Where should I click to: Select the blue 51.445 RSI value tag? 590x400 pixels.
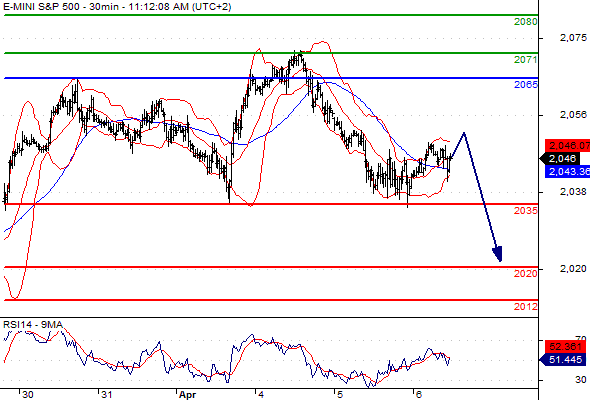[x=563, y=360]
